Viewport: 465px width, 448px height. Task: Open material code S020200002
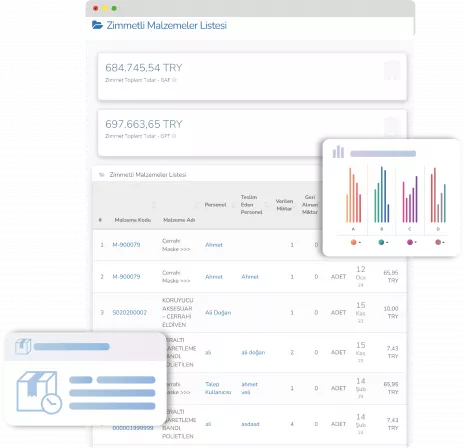tap(129, 313)
